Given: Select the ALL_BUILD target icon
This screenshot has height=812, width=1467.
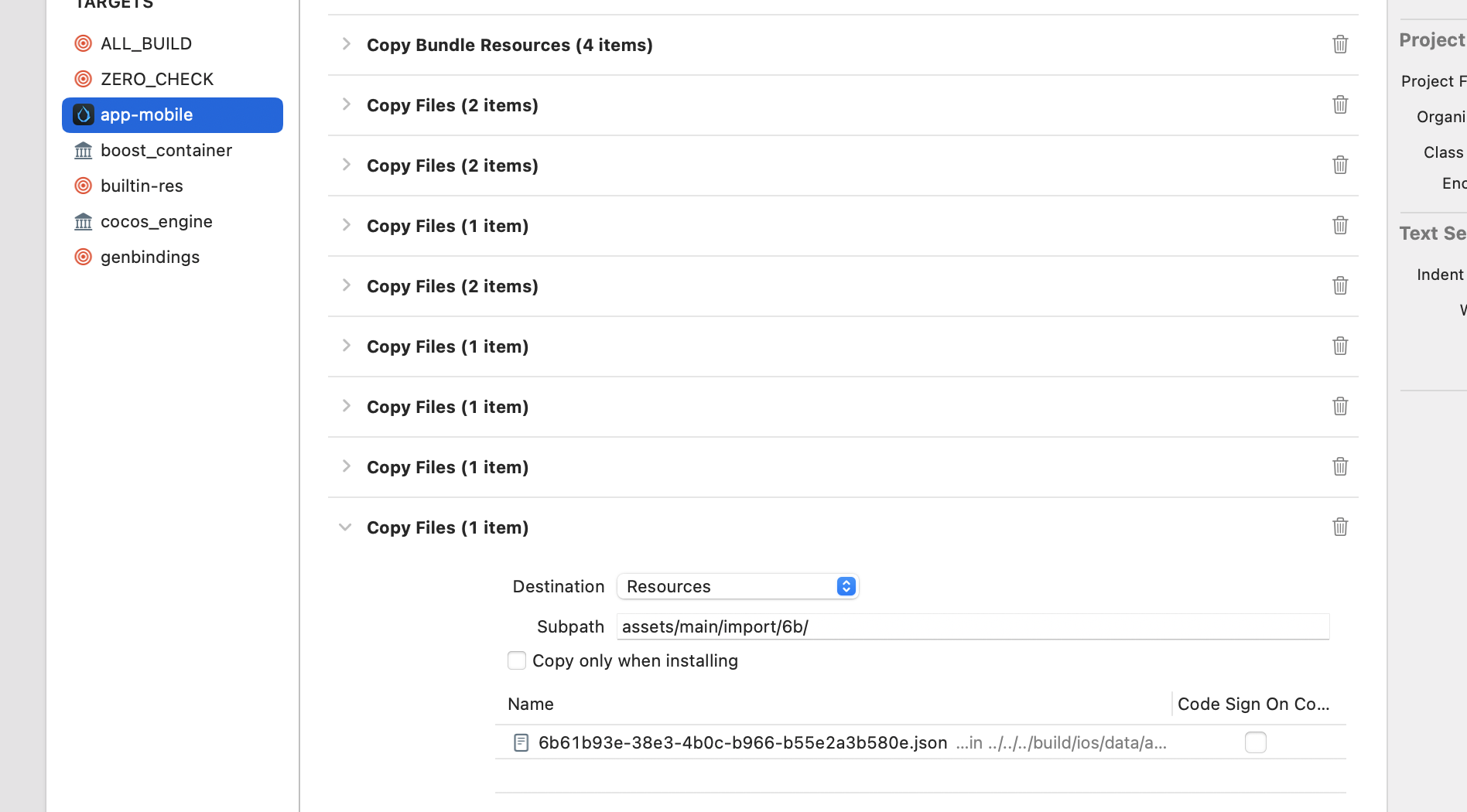Looking at the screenshot, I should 83,43.
